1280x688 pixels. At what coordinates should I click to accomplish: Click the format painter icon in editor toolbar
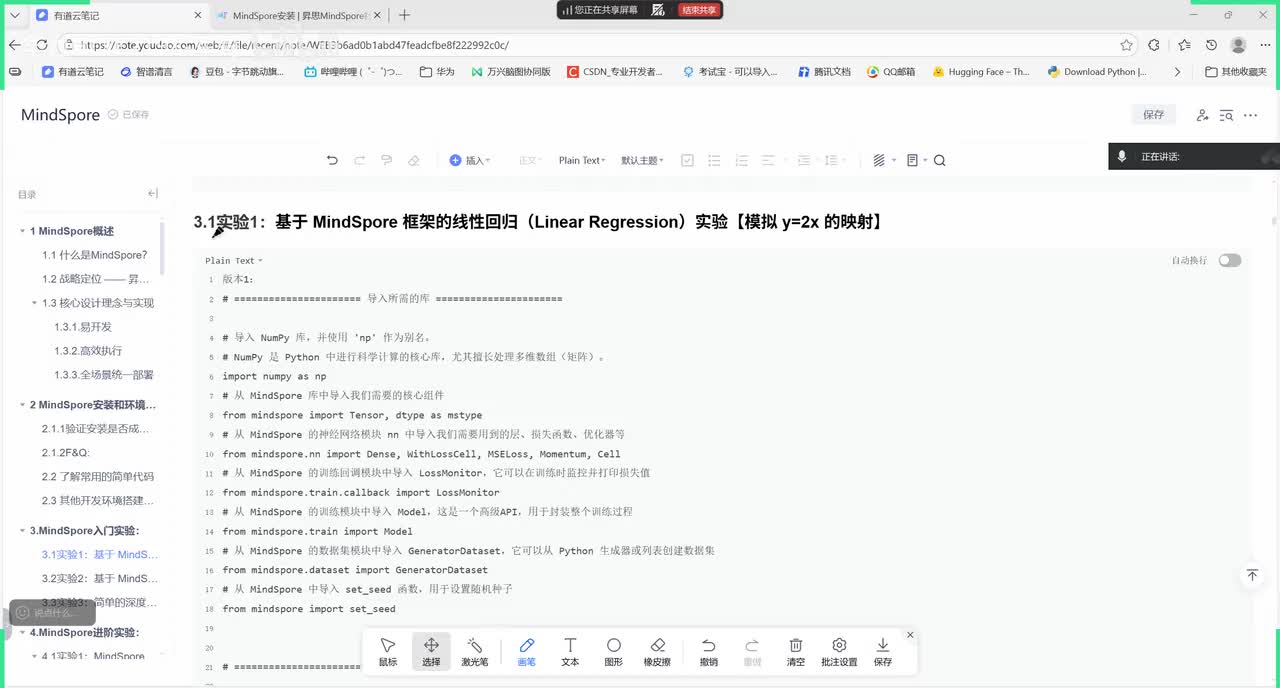(387, 160)
